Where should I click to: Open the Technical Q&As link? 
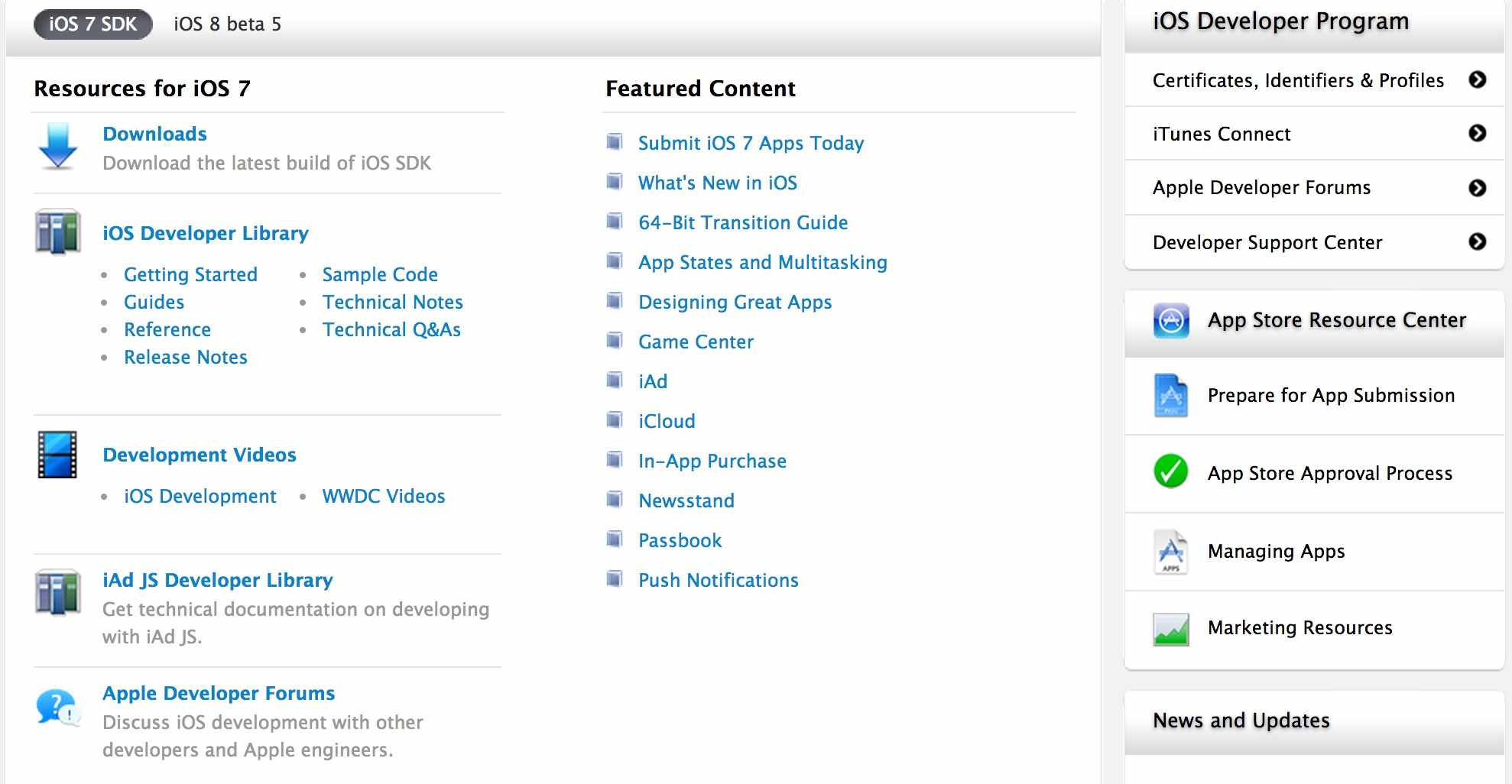tap(391, 329)
